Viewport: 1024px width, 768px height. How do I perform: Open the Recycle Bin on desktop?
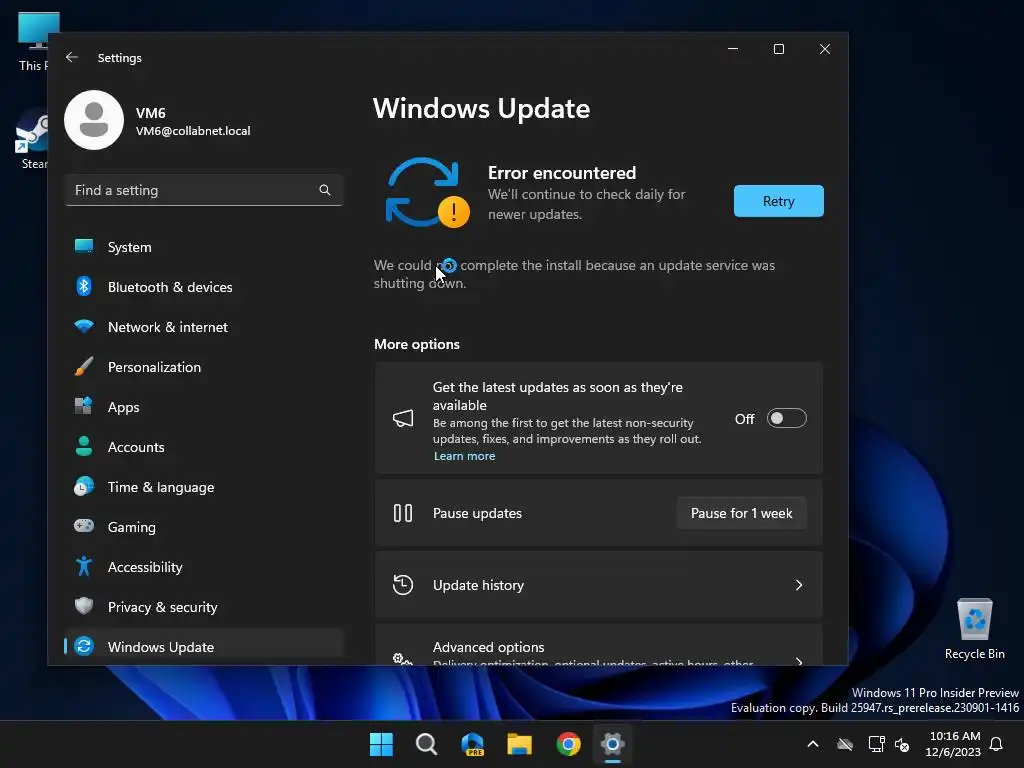point(974,629)
